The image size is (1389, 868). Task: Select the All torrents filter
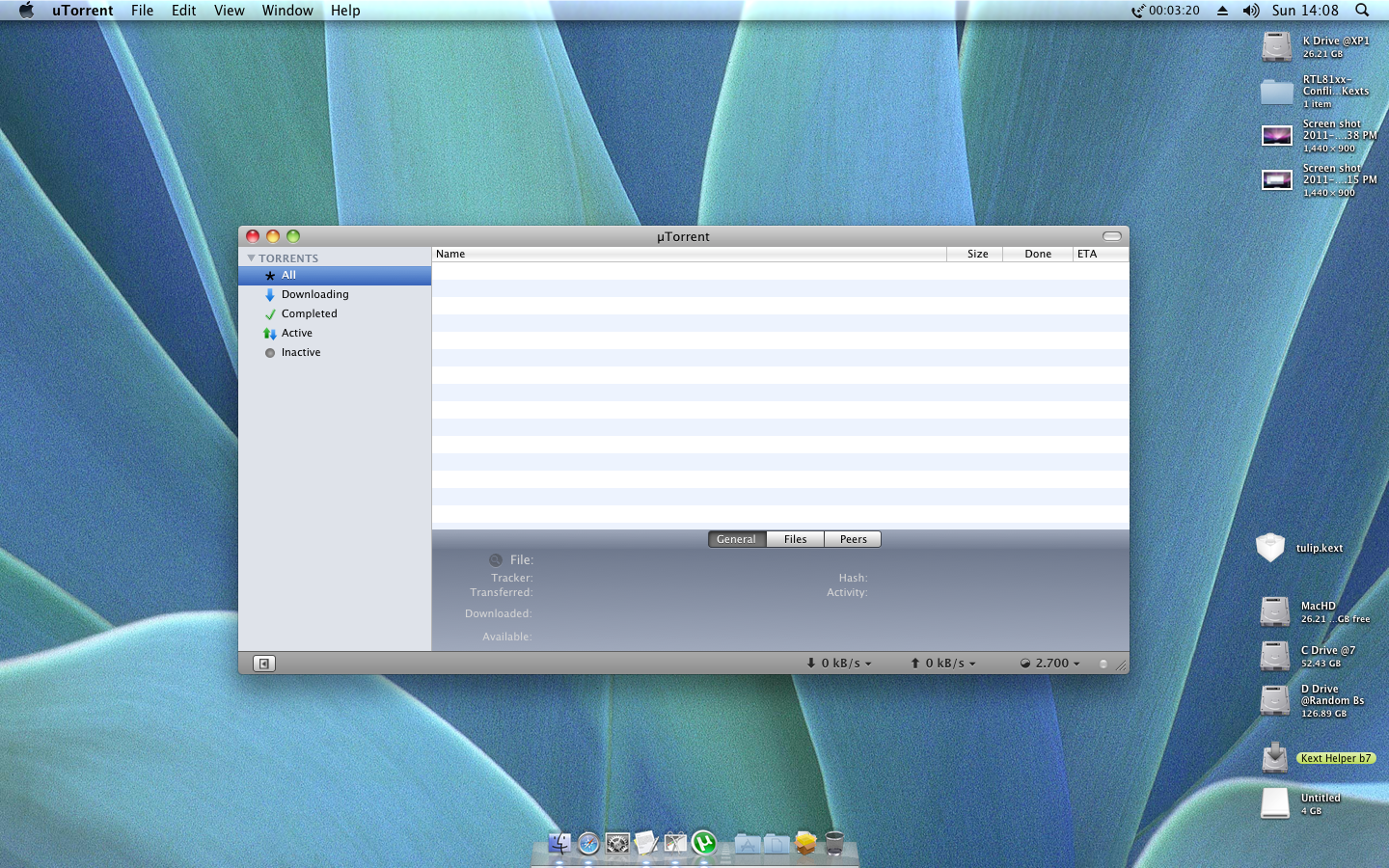335,276
